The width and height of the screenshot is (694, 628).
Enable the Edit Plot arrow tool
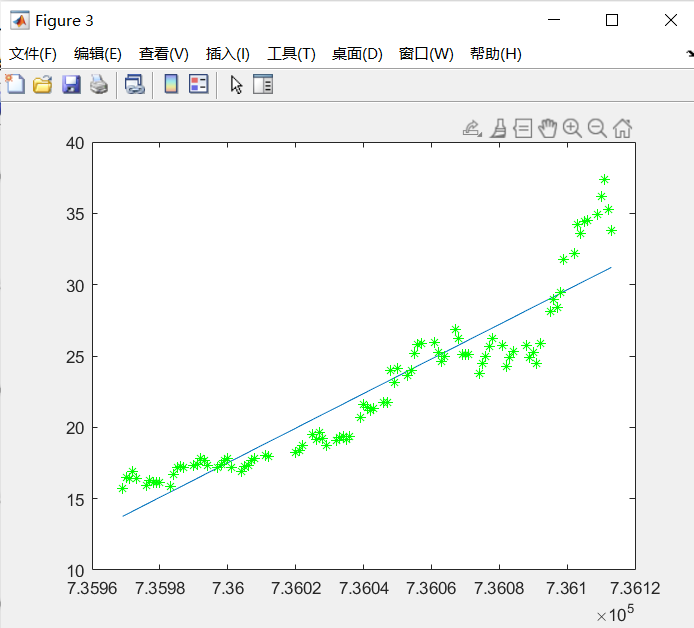coord(236,85)
